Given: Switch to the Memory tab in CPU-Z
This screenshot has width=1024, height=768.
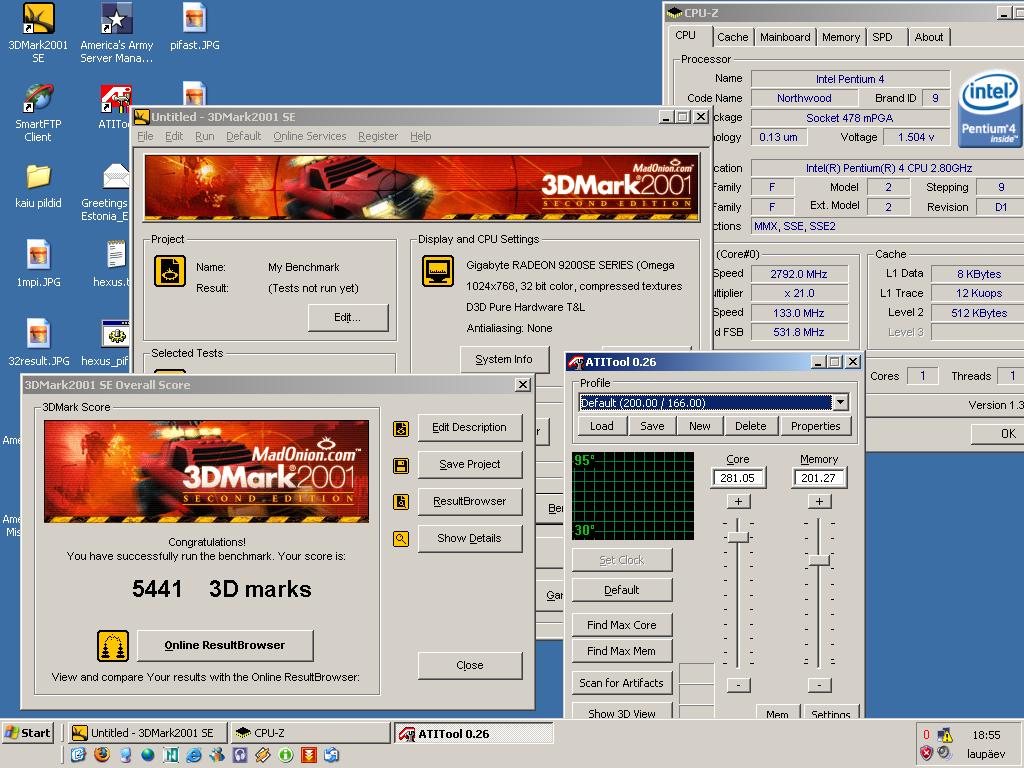Looking at the screenshot, I should (841, 37).
